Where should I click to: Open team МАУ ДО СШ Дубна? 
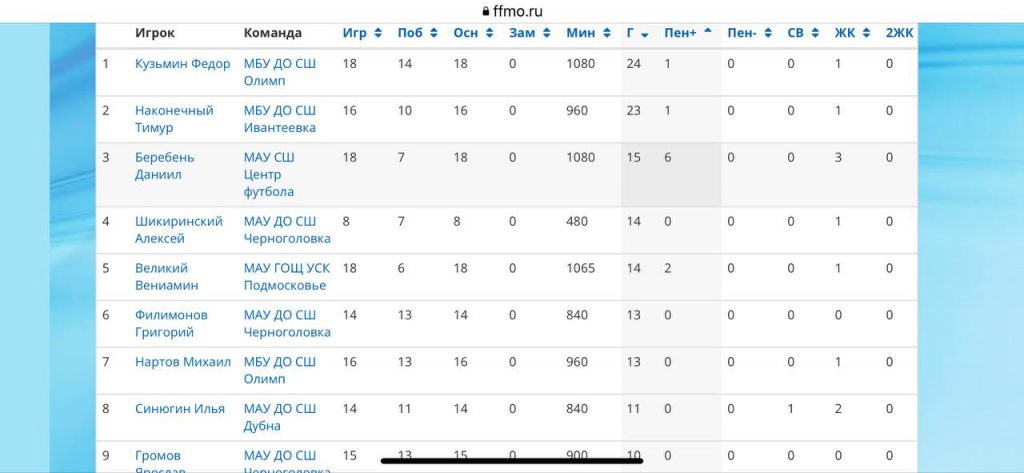(280, 417)
